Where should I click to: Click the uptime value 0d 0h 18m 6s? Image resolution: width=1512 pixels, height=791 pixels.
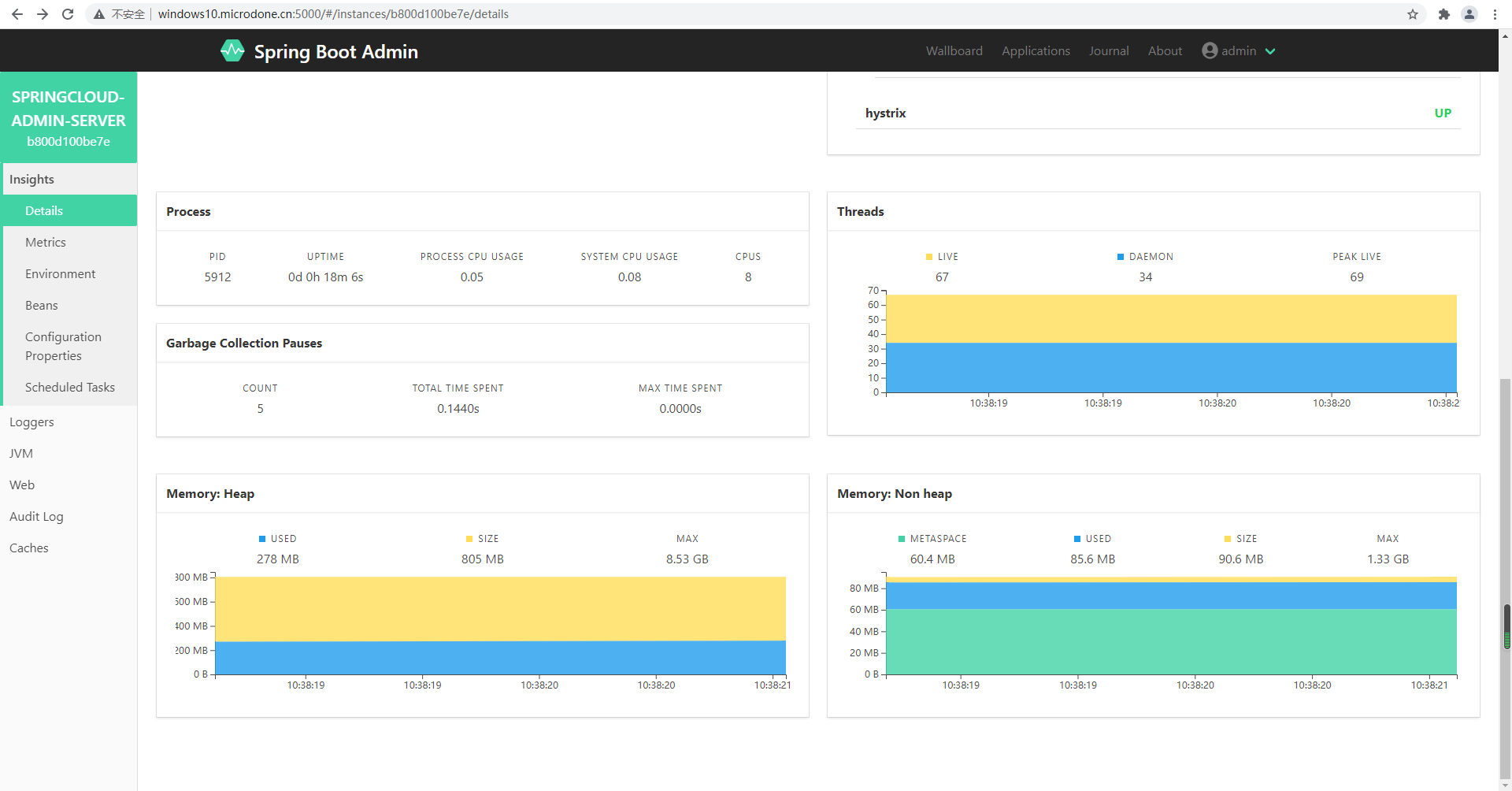click(x=325, y=277)
